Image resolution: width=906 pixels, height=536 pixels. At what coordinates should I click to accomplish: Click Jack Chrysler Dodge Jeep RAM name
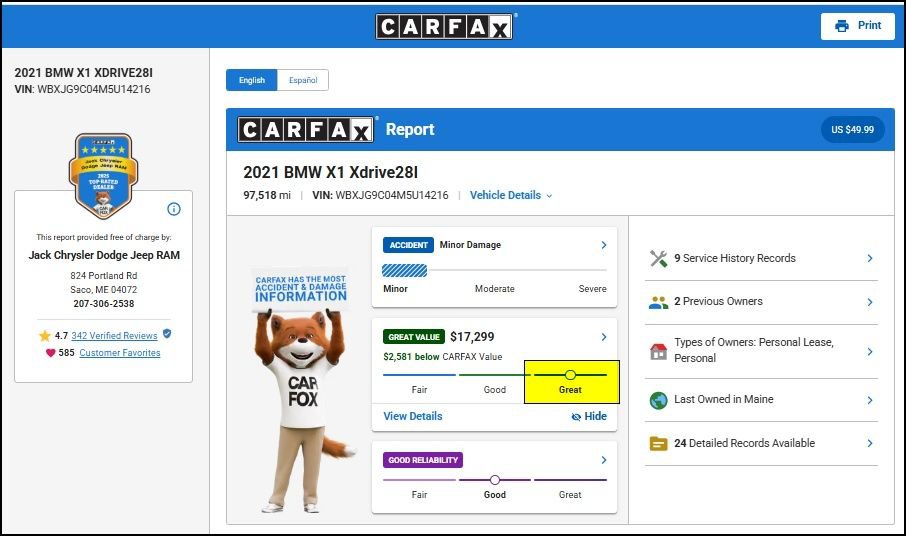click(x=104, y=255)
